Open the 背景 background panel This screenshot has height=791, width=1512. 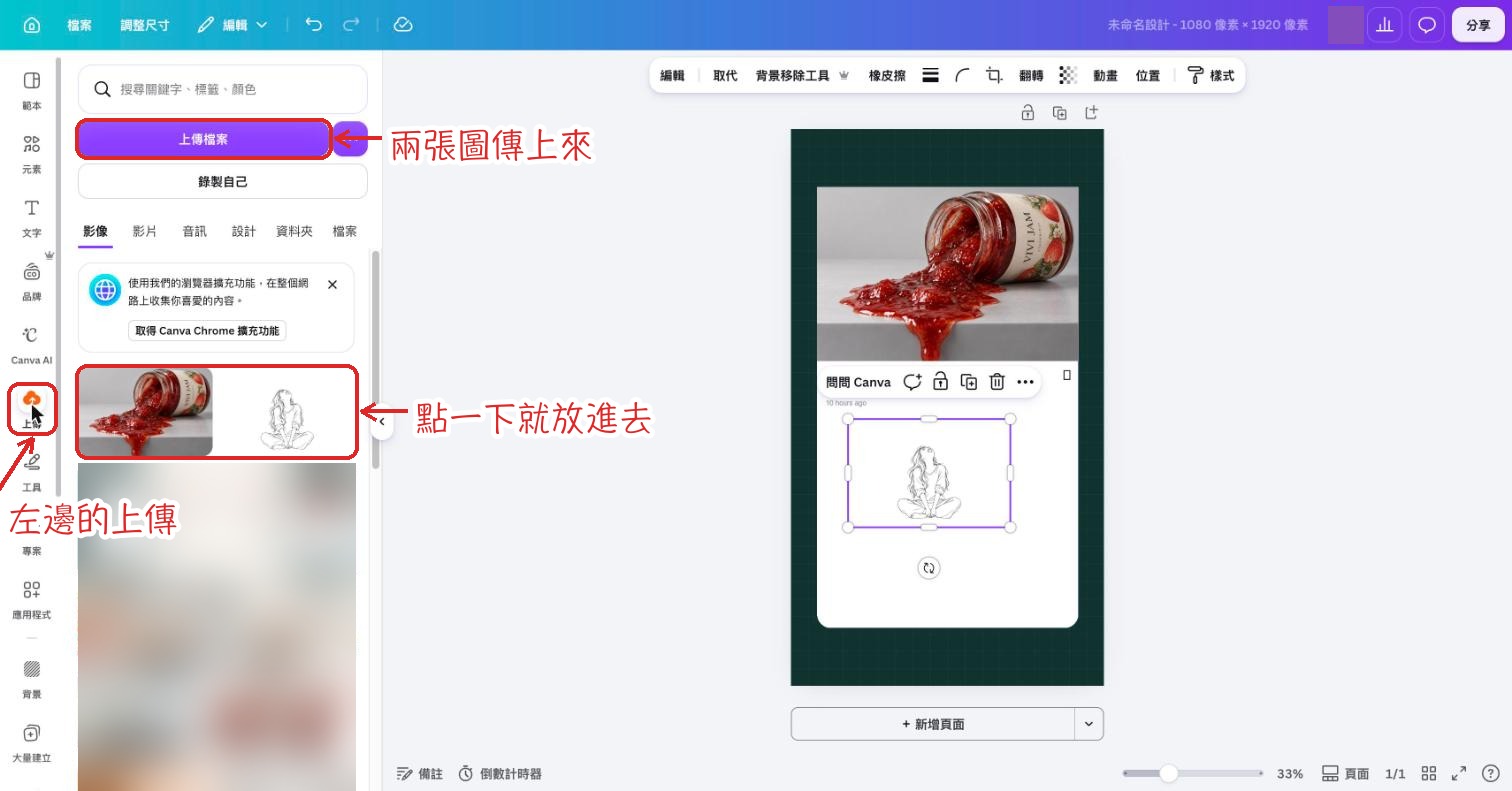coord(32,679)
